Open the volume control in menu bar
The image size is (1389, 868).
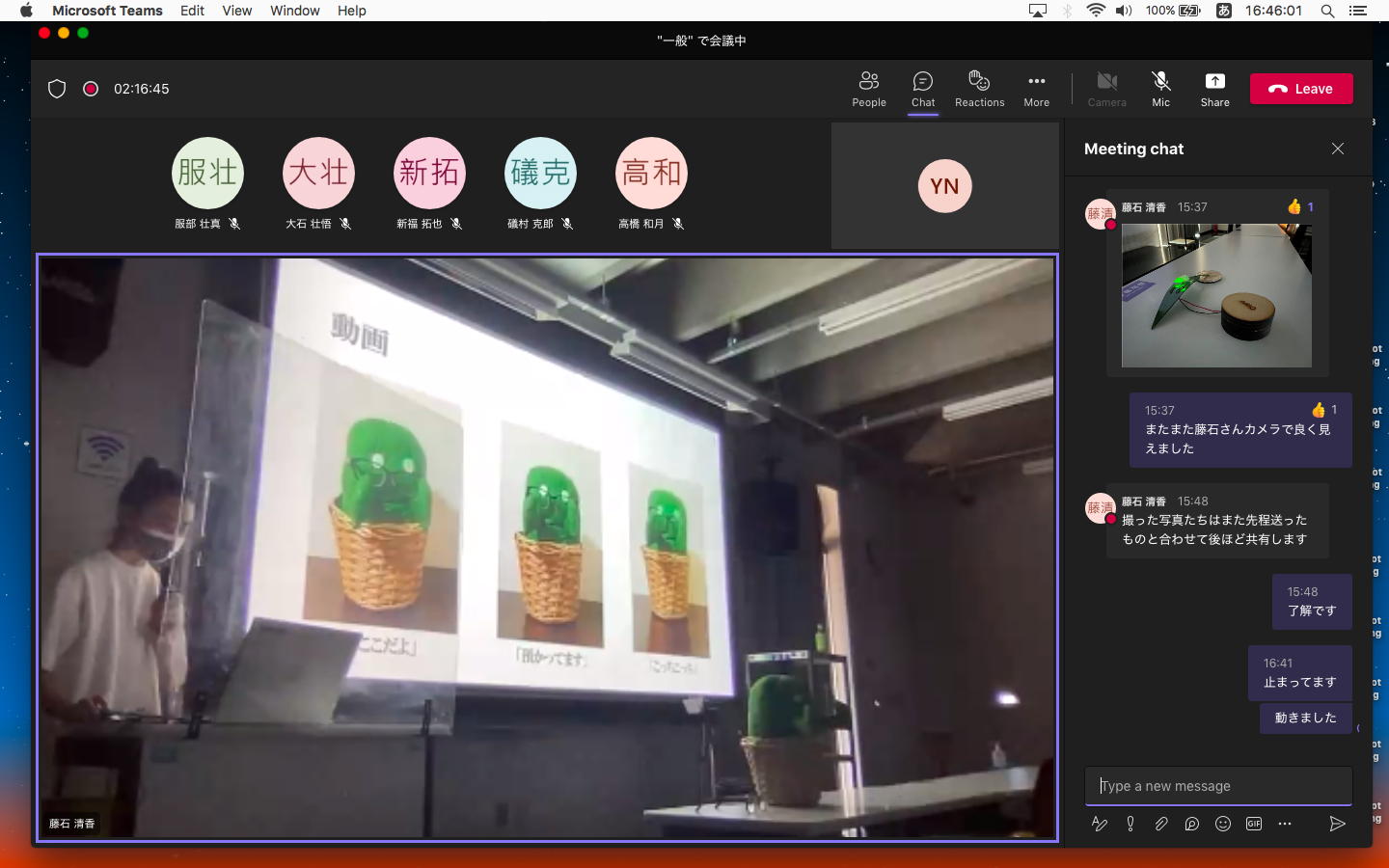tap(1124, 11)
